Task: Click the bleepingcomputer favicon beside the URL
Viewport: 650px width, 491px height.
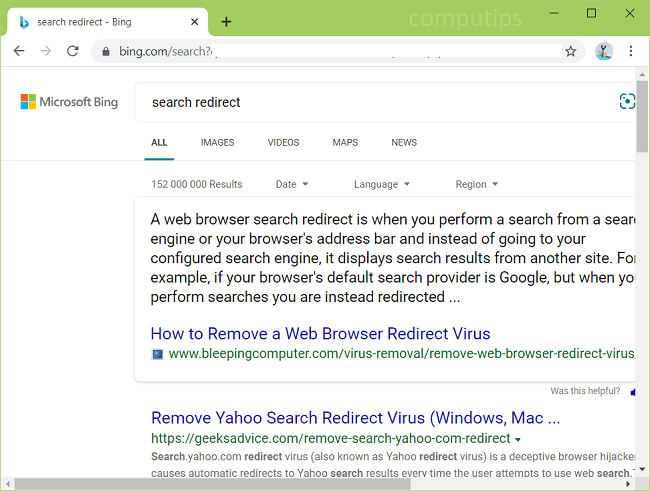Action: (x=158, y=354)
